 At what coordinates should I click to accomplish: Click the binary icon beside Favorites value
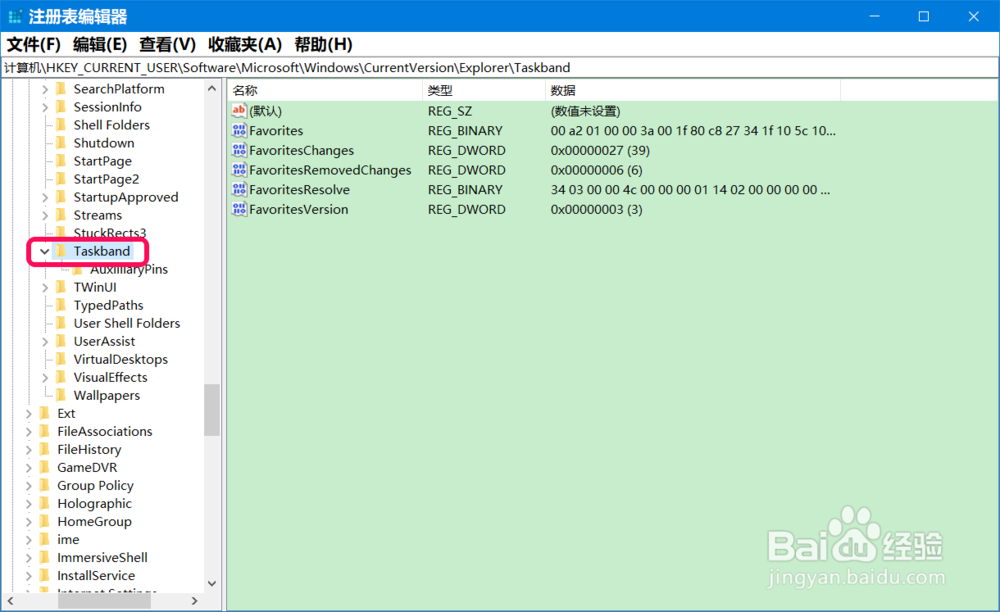239,130
